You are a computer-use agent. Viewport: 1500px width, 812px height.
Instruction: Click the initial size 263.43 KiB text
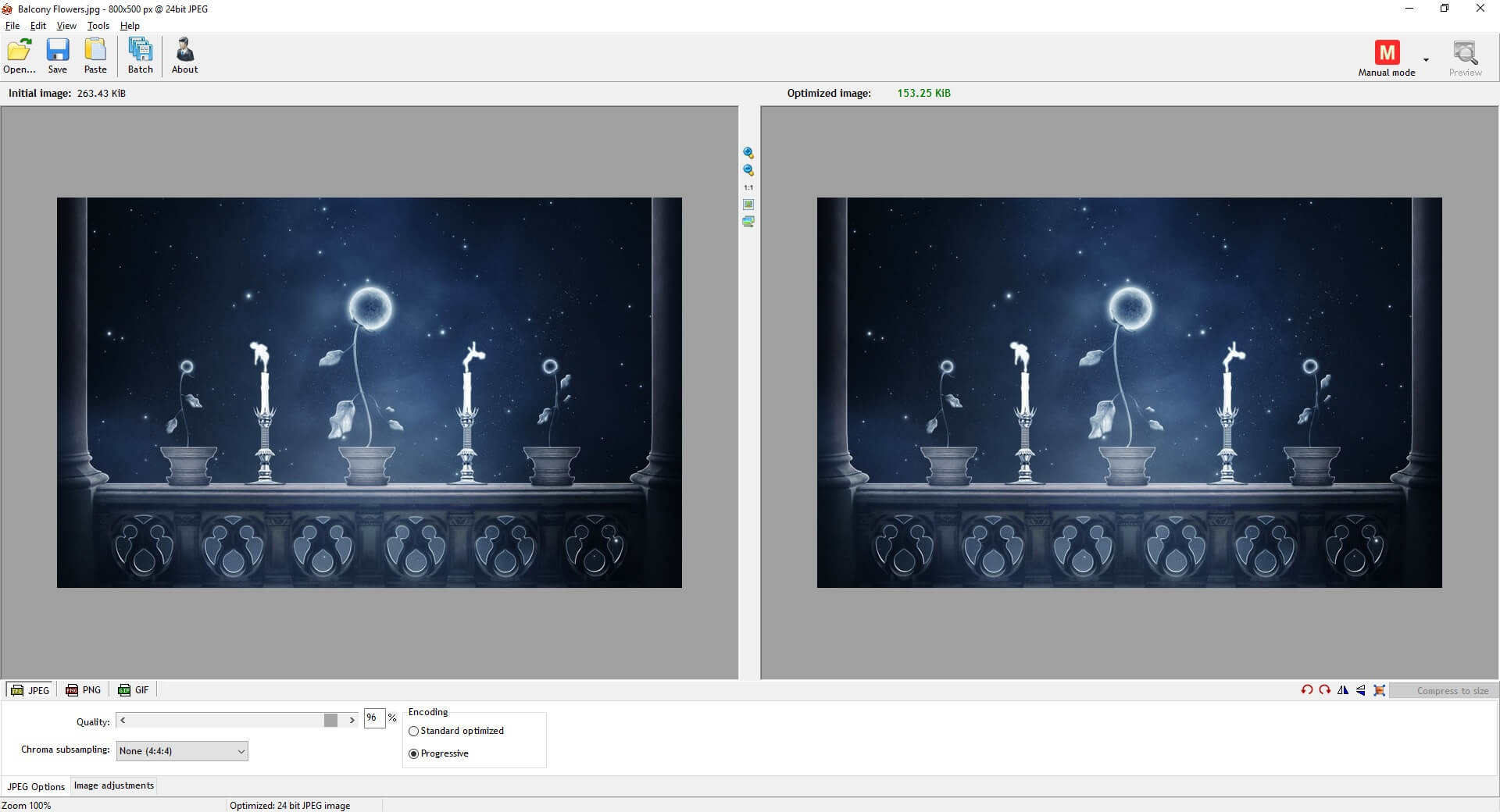[x=102, y=93]
